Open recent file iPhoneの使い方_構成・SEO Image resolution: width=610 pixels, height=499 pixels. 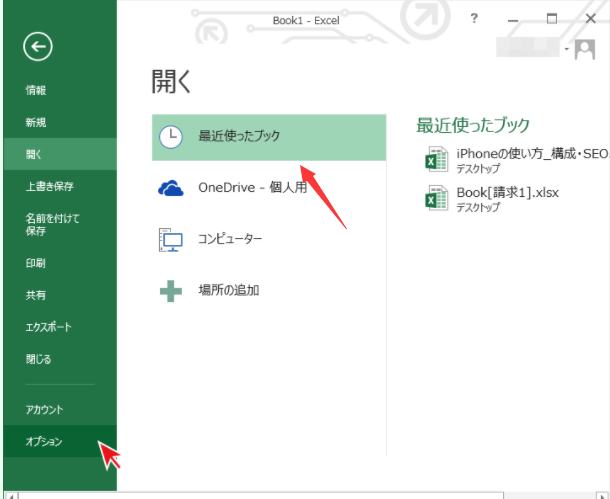516,159
